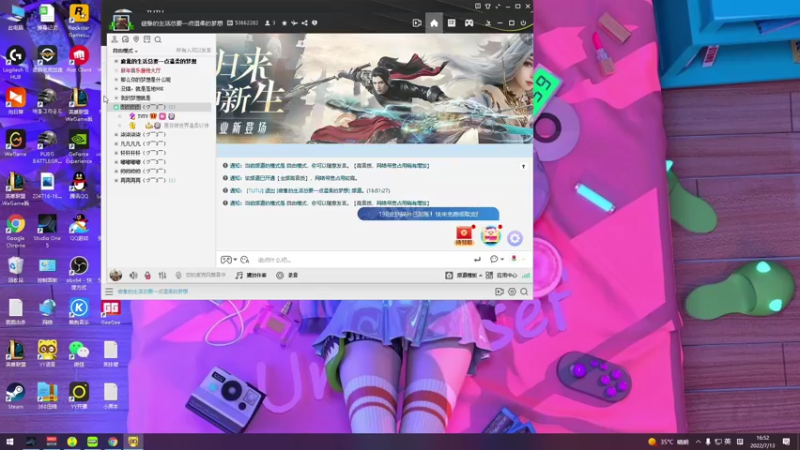Viewport: 800px width, 450px height.
Task: Click the blue promotional banner button in chat
Action: [428, 214]
